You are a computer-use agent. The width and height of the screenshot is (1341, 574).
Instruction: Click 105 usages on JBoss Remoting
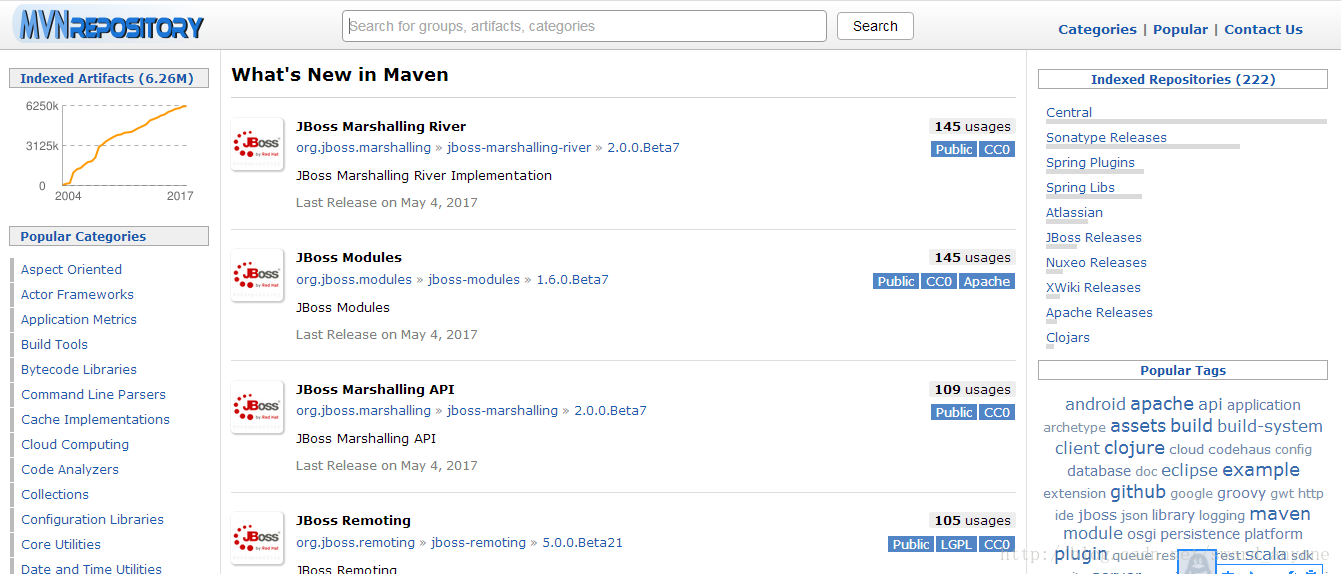click(972, 520)
